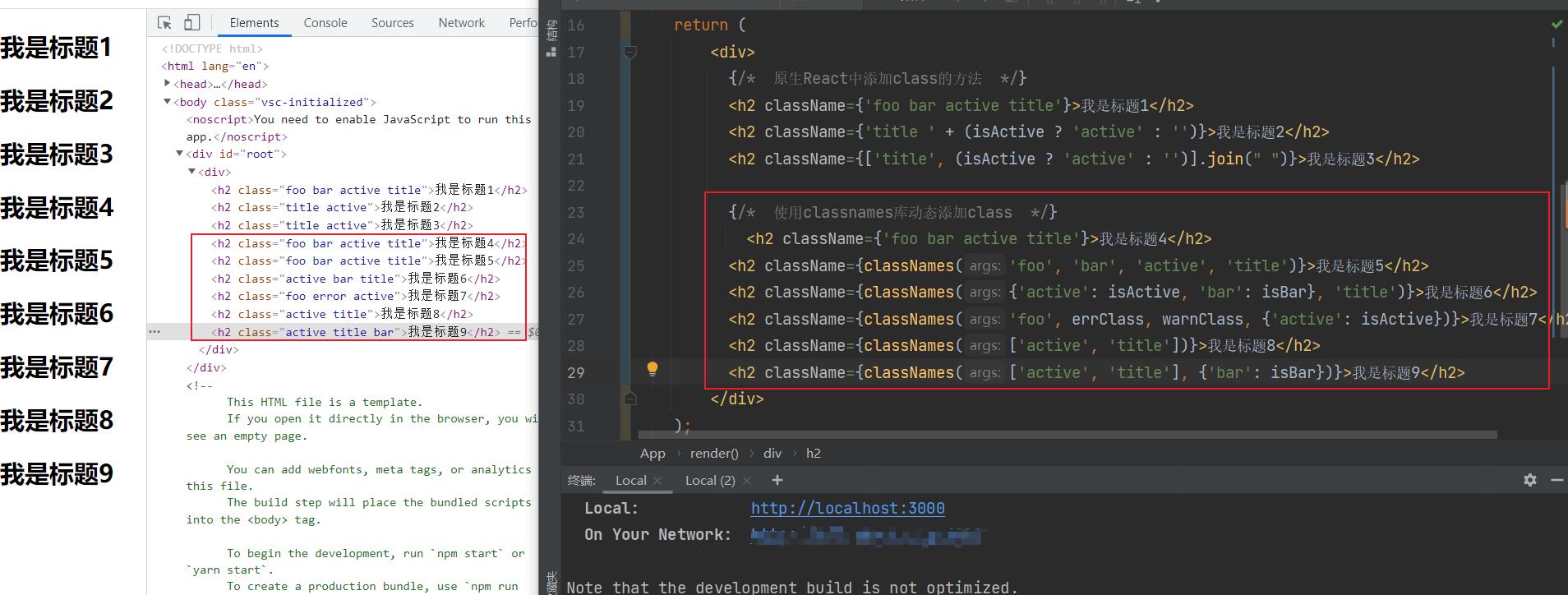Open the Sources tab in DevTools
Image resolution: width=1568 pixels, height=595 pixels.
[x=392, y=23]
